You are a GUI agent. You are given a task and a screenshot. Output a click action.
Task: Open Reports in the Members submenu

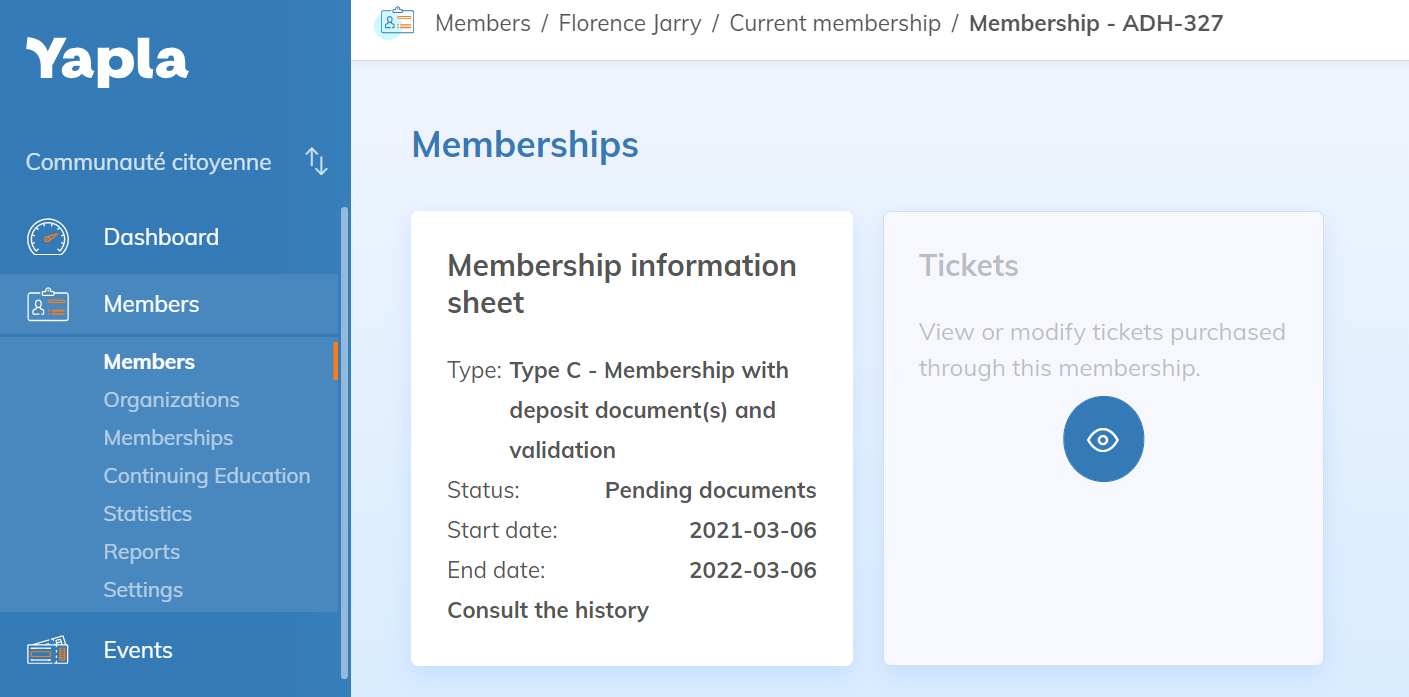tap(141, 552)
